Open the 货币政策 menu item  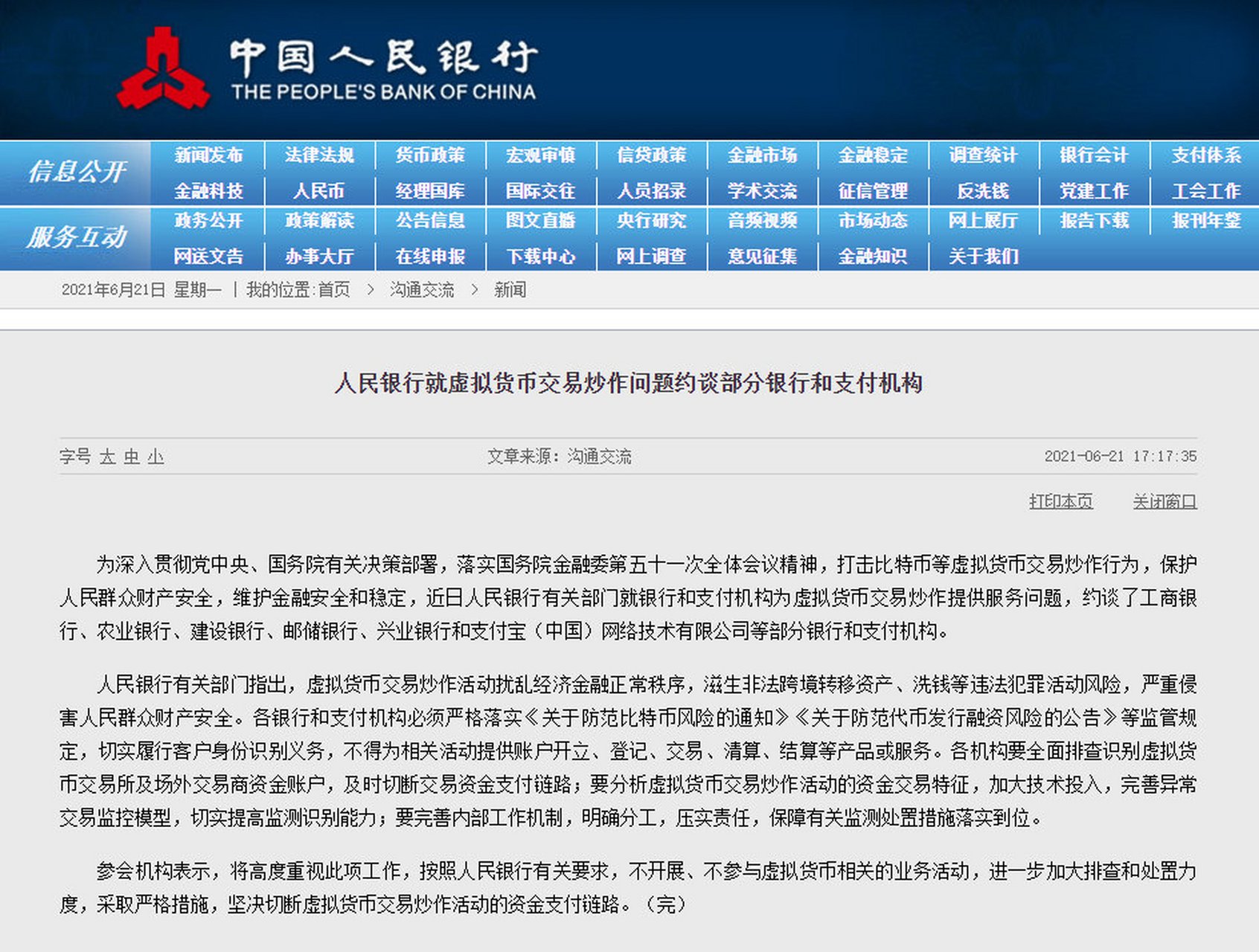[x=430, y=155]
